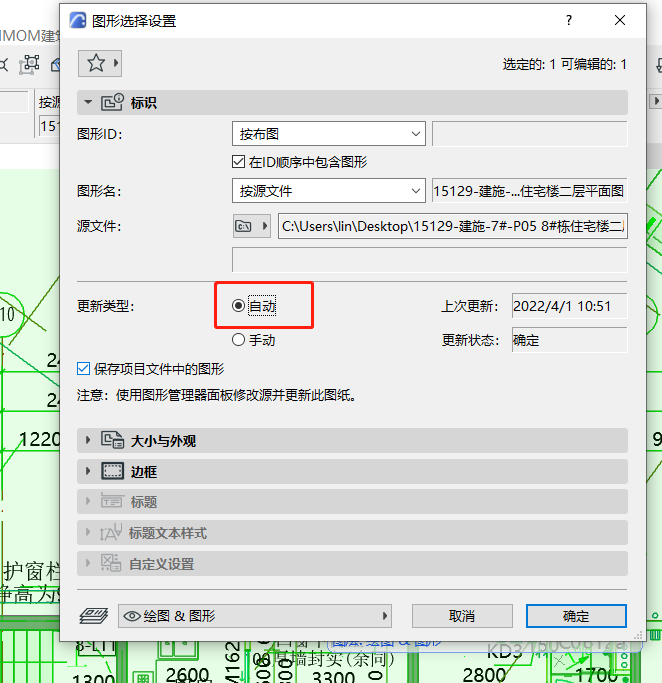
Task: Click the 标题文本样式 panel icon
Action: point(112,533)
